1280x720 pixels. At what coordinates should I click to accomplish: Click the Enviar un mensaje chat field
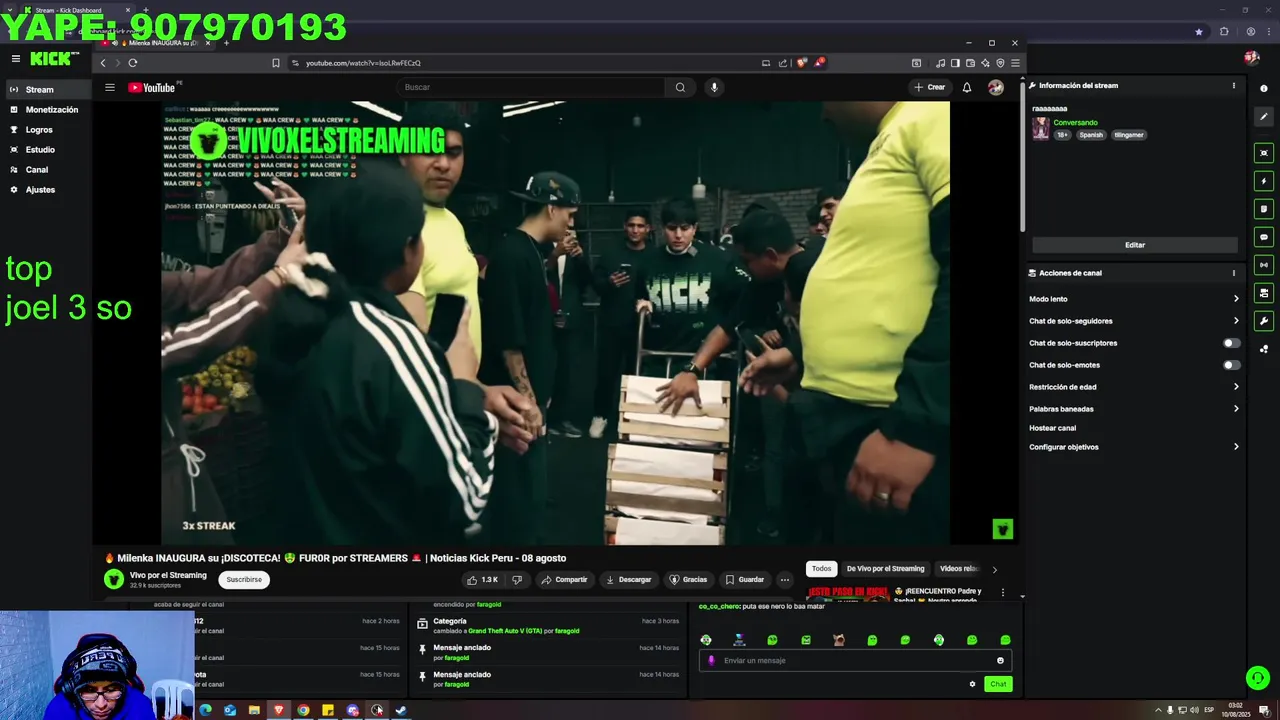click(855, 661)
